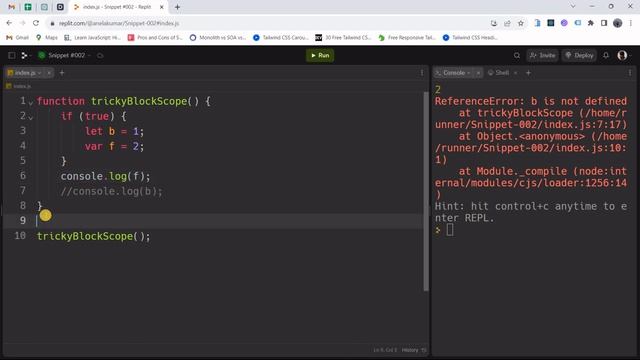This screenshot has height=360, width=640.
Task: Click the install app icon in address bar
Action: 494,23
